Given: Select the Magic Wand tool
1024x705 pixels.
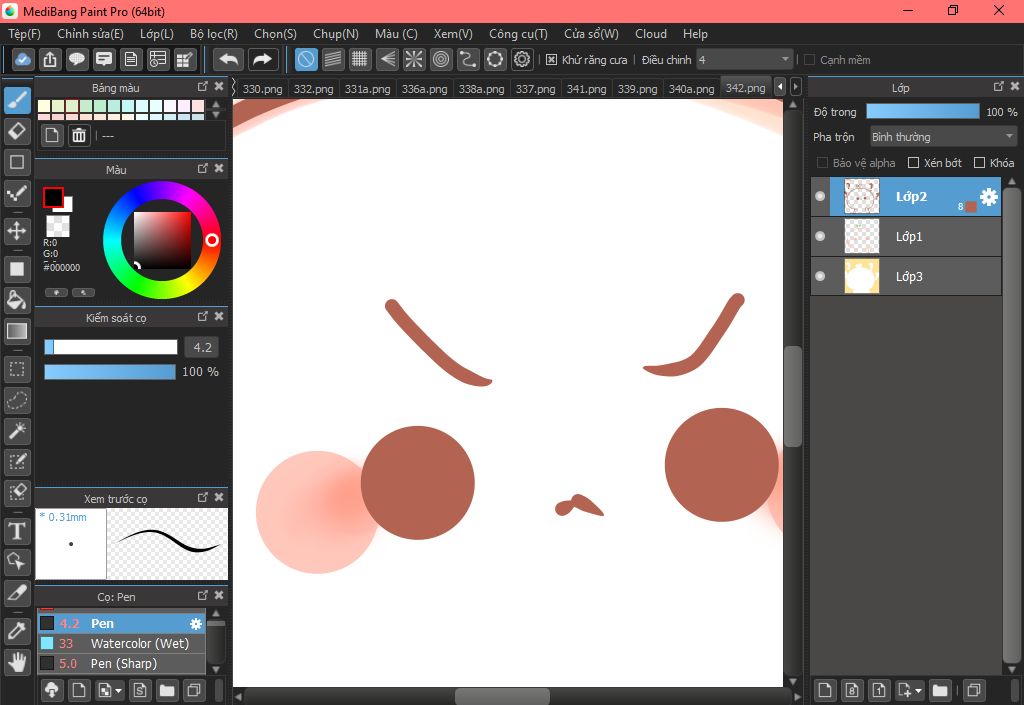Looking at the screenshot, I should pos(18,431).
